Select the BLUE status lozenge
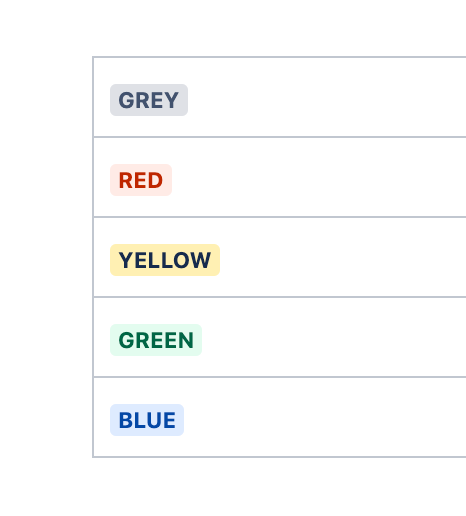The width and height of the screenshot is (466, 516). click(147, 420)
